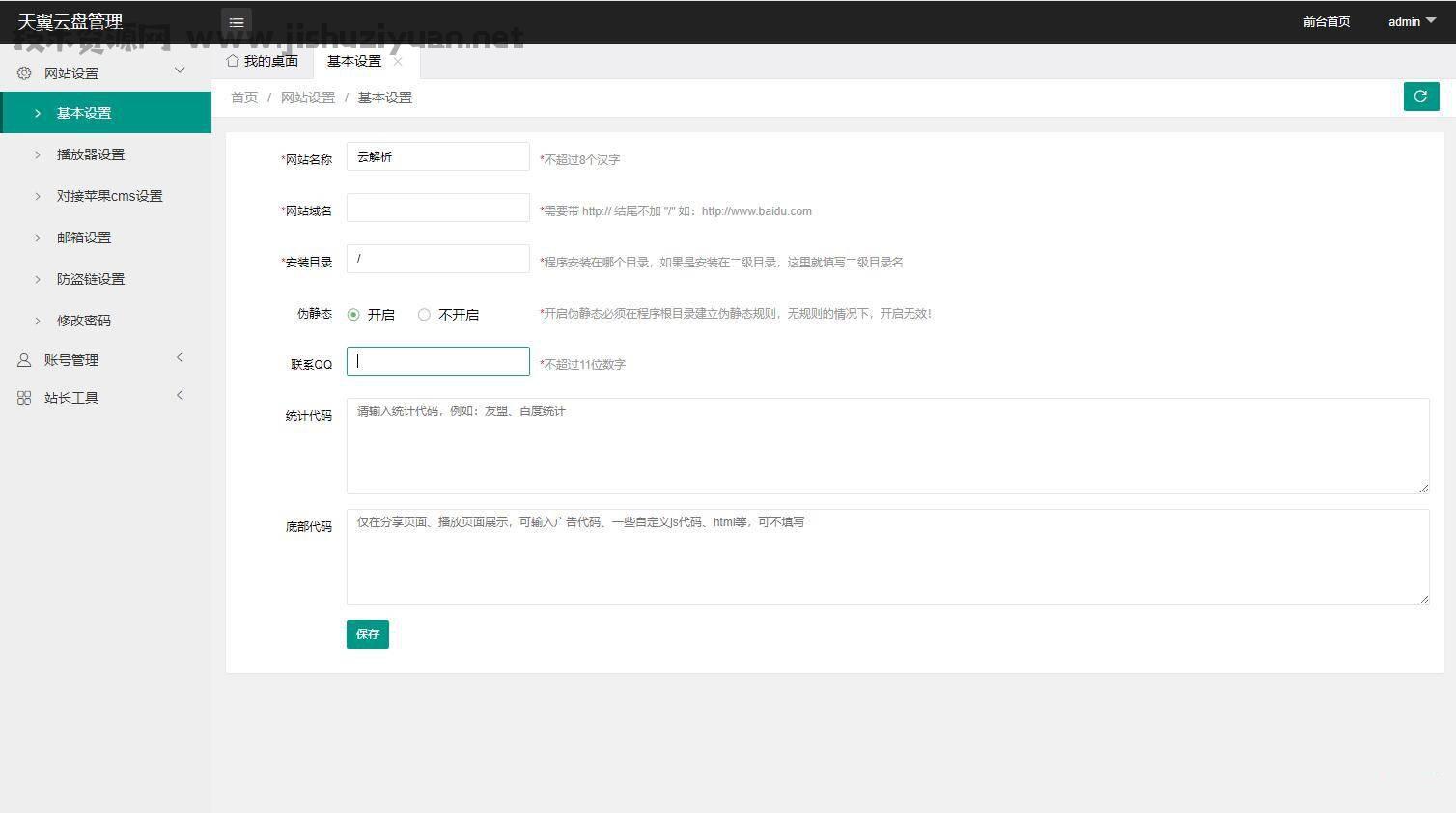Open 对接苹果cms设置 in the sidebar

click(106, 196)
